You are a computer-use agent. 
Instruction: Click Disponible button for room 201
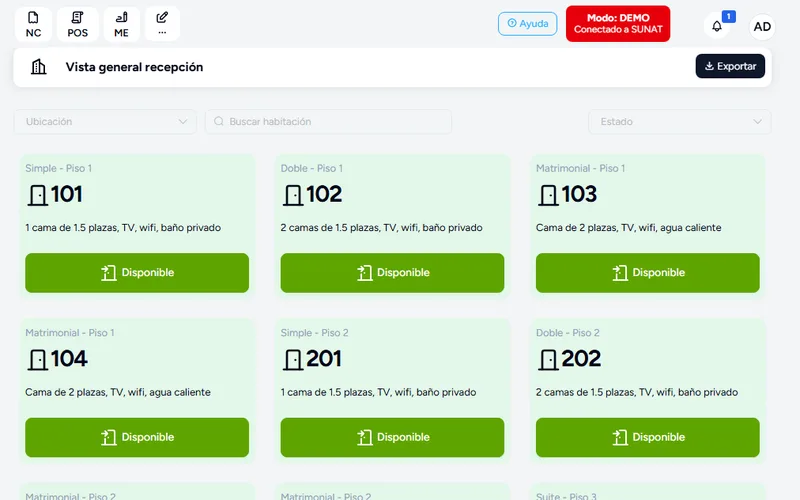(x=392, y=437)
